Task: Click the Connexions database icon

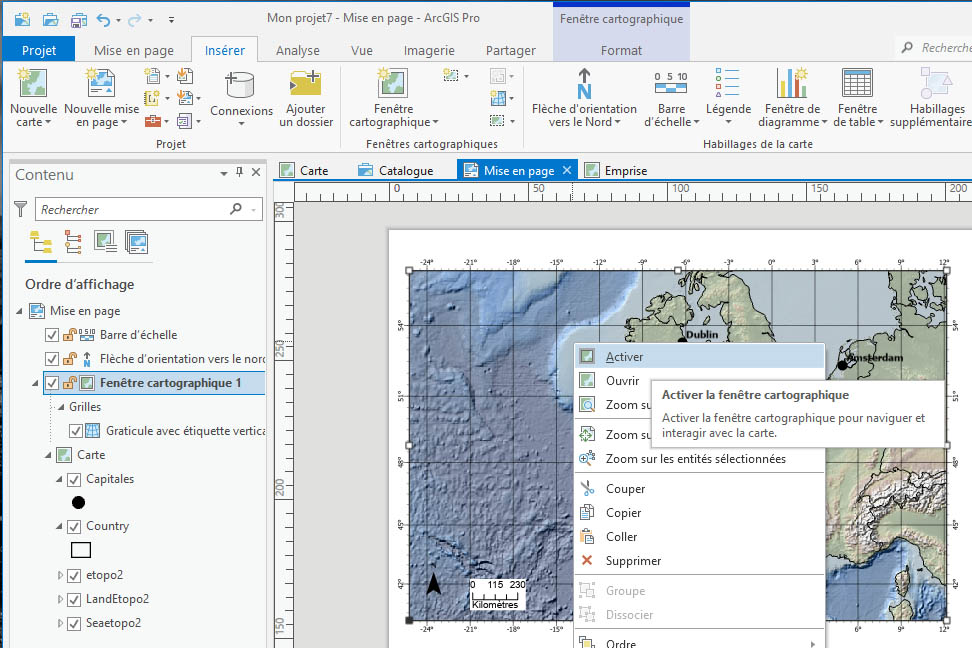Action: click(241, 86)
